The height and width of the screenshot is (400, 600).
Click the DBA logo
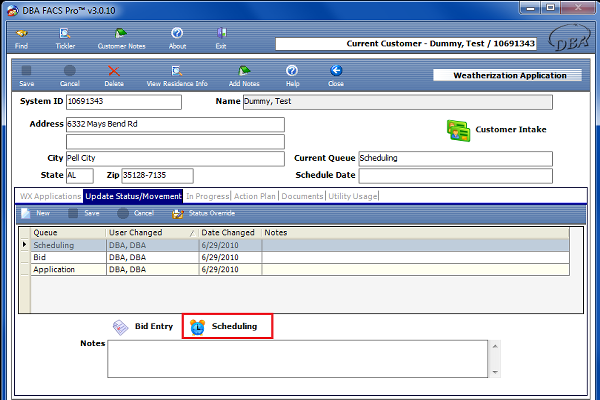(x=569, y=38)
